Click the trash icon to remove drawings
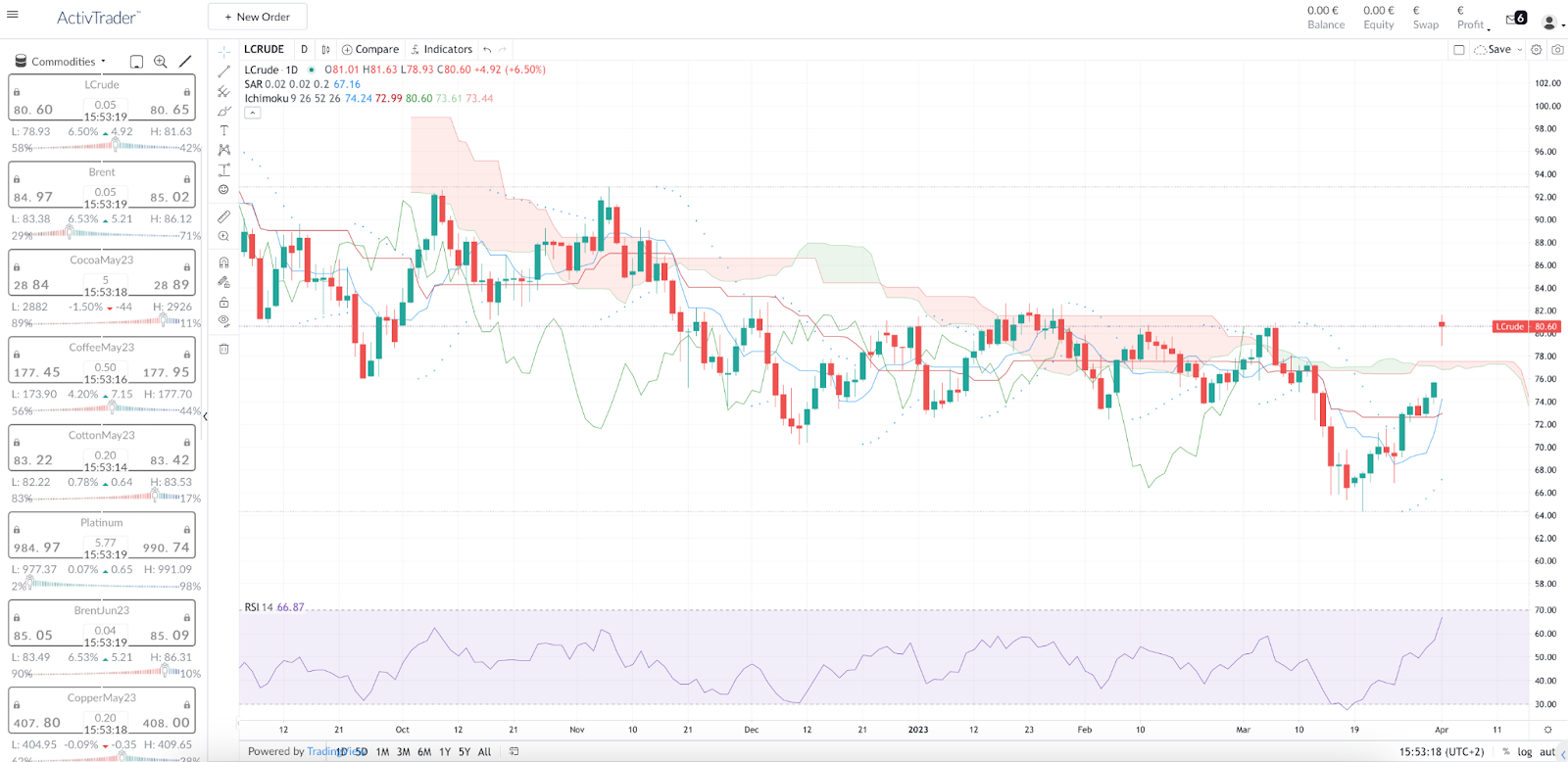This screenshot has width=1568, height=762. [224, 349]
